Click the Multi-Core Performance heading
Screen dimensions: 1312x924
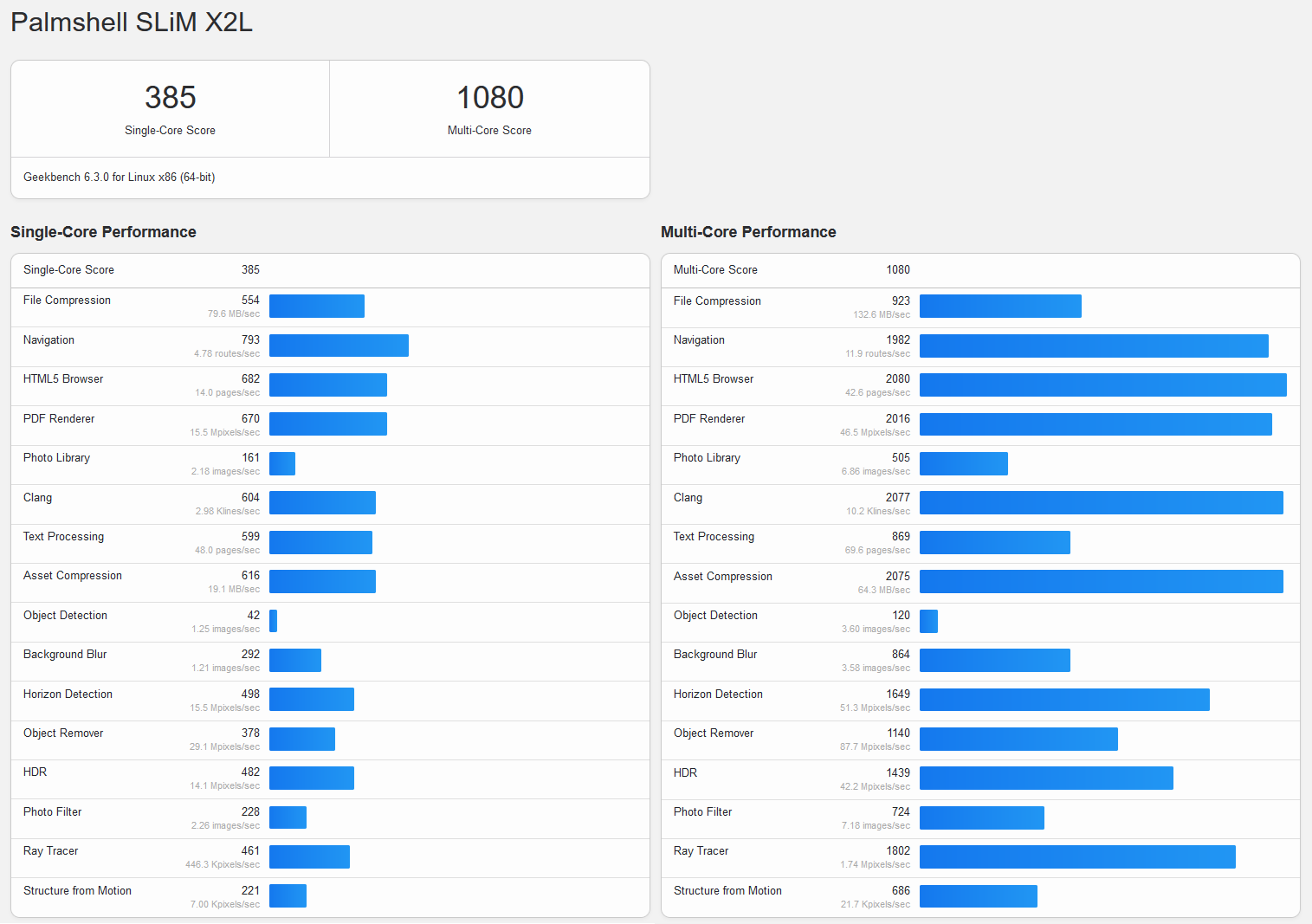pyautogui.click(x=748, y=231)
